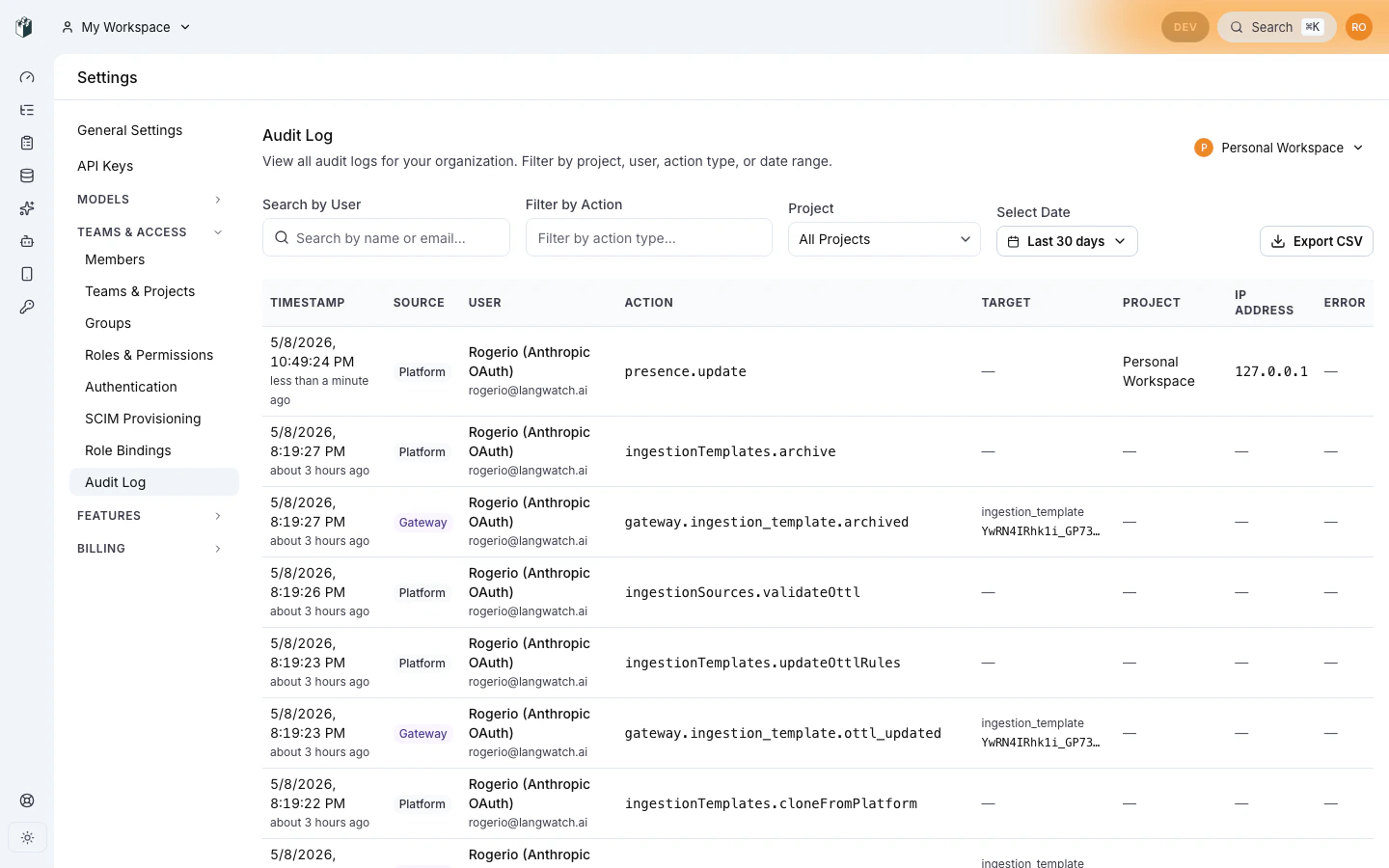Screen dimensions: 1389x868
Task: Go to Roles & Permissions settings
Action: pyautogui.click(x=154, y=355)
